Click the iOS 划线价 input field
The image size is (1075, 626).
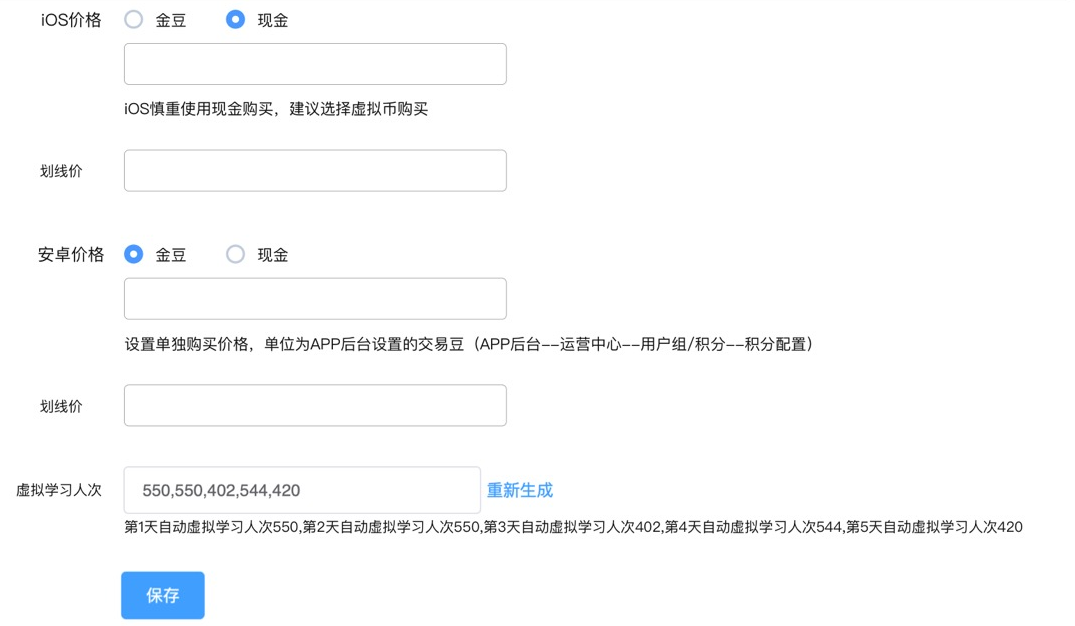pos(314,170)
